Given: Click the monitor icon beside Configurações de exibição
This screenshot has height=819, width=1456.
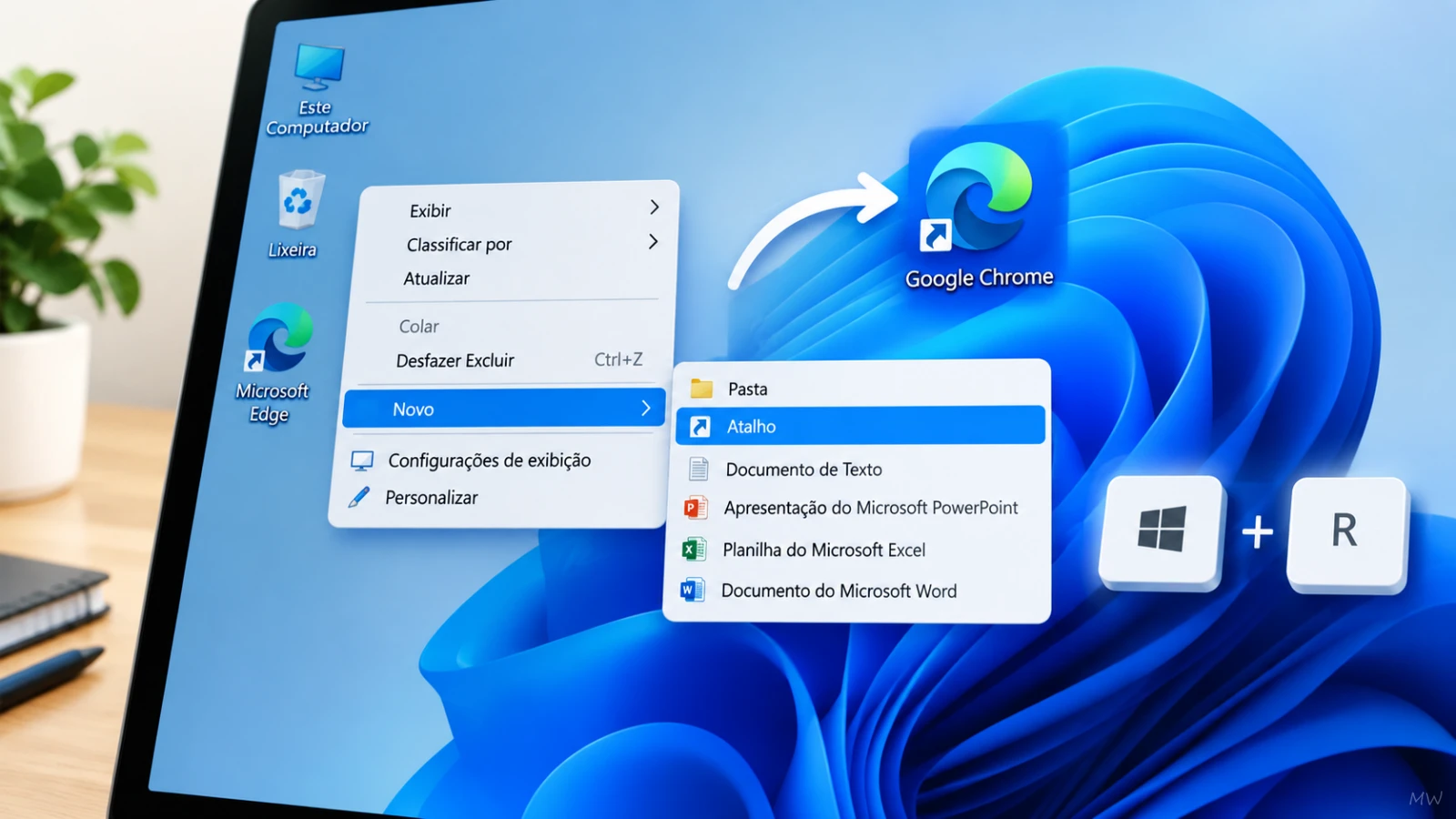Looking at the screenshot, I should (x=362, y=460).
